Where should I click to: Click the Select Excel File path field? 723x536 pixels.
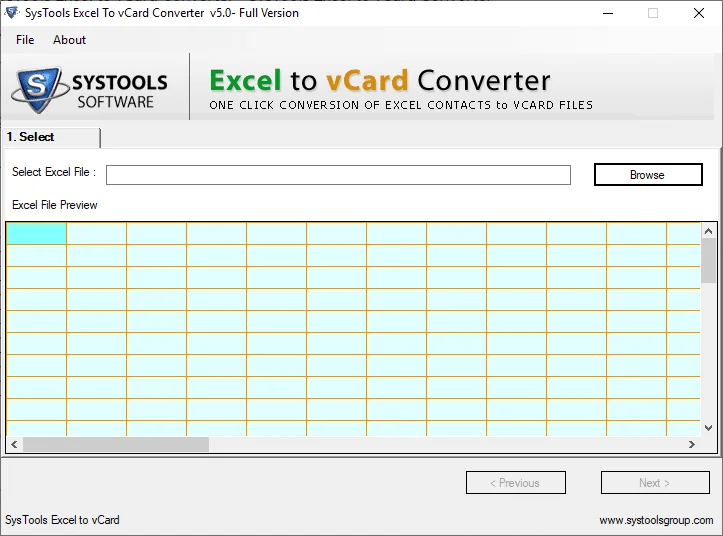click(x=338, y=175)
